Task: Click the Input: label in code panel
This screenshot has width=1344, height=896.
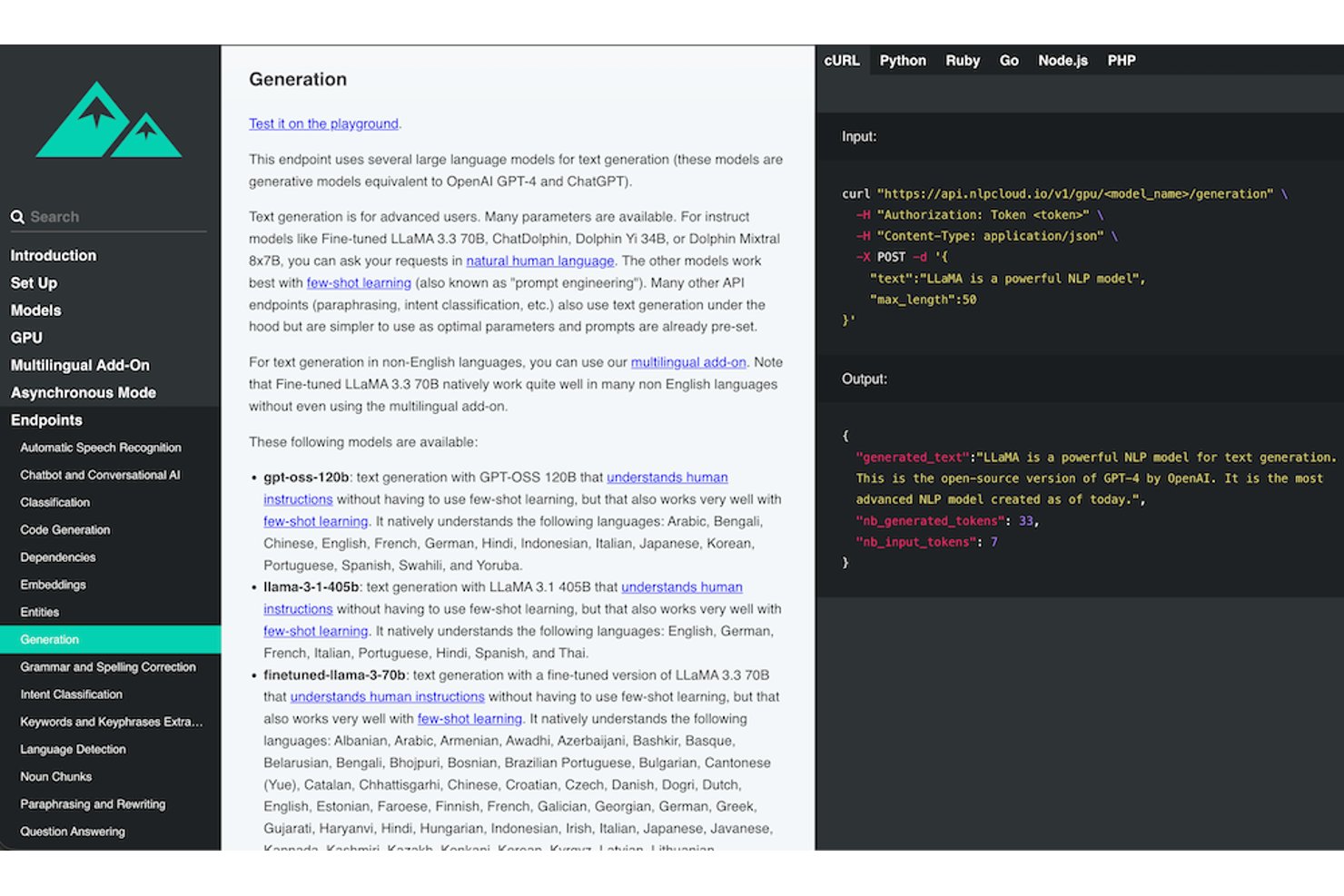Action: 859,136
